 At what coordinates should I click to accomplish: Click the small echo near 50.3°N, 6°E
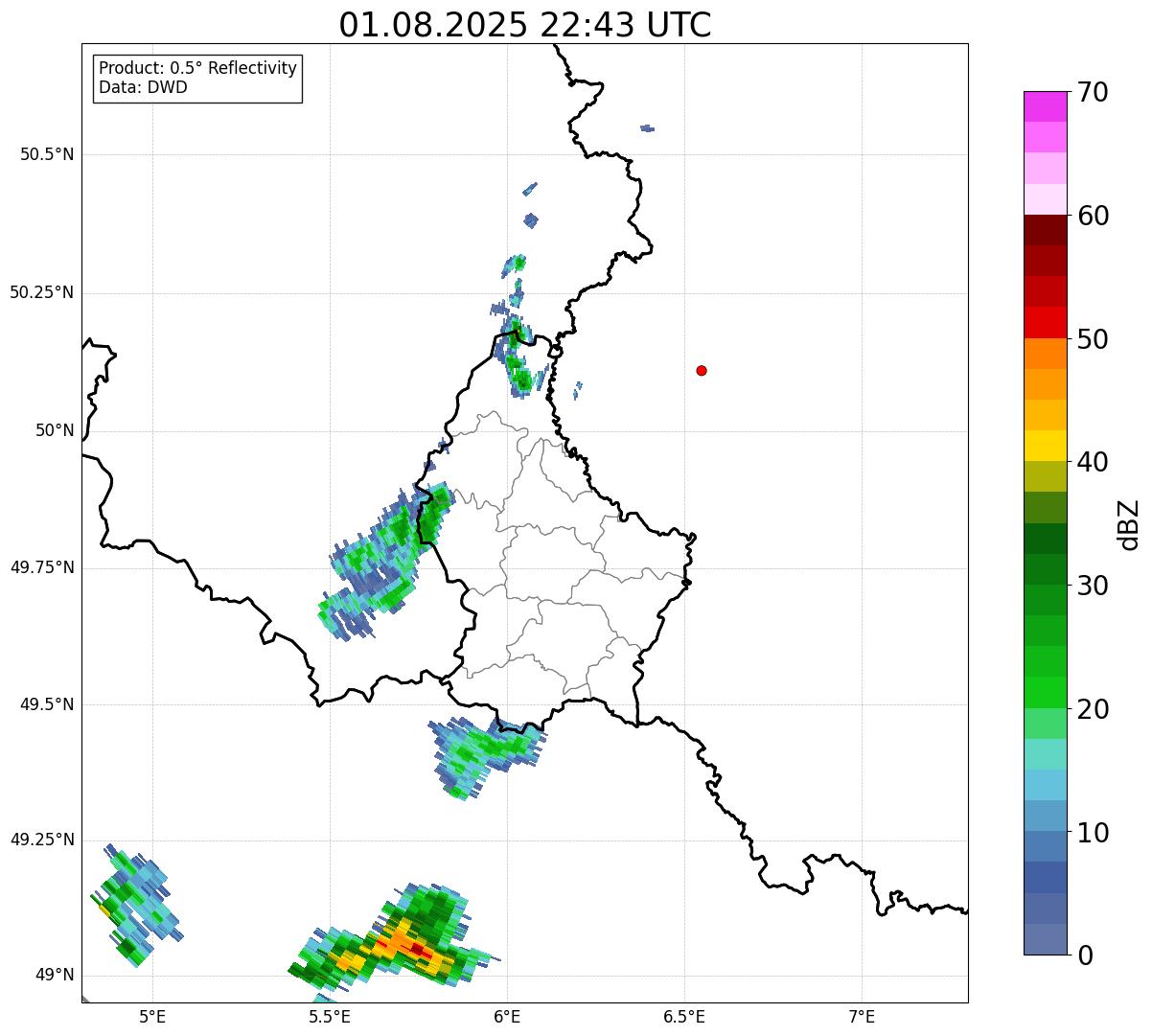click(x=515, y=264)
